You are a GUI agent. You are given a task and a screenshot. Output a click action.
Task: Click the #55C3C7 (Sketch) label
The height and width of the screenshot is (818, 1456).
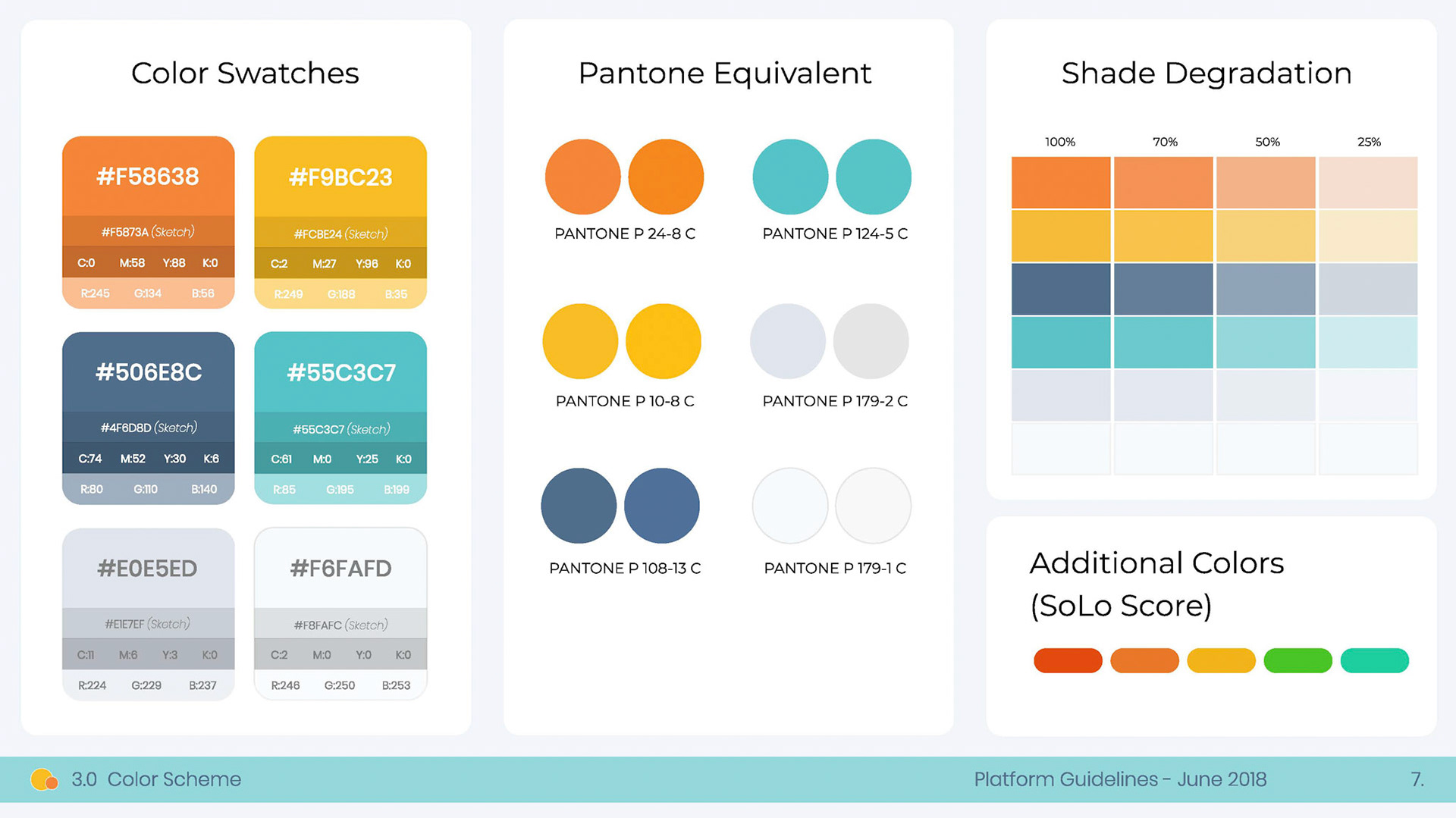[x=341, y=429]
